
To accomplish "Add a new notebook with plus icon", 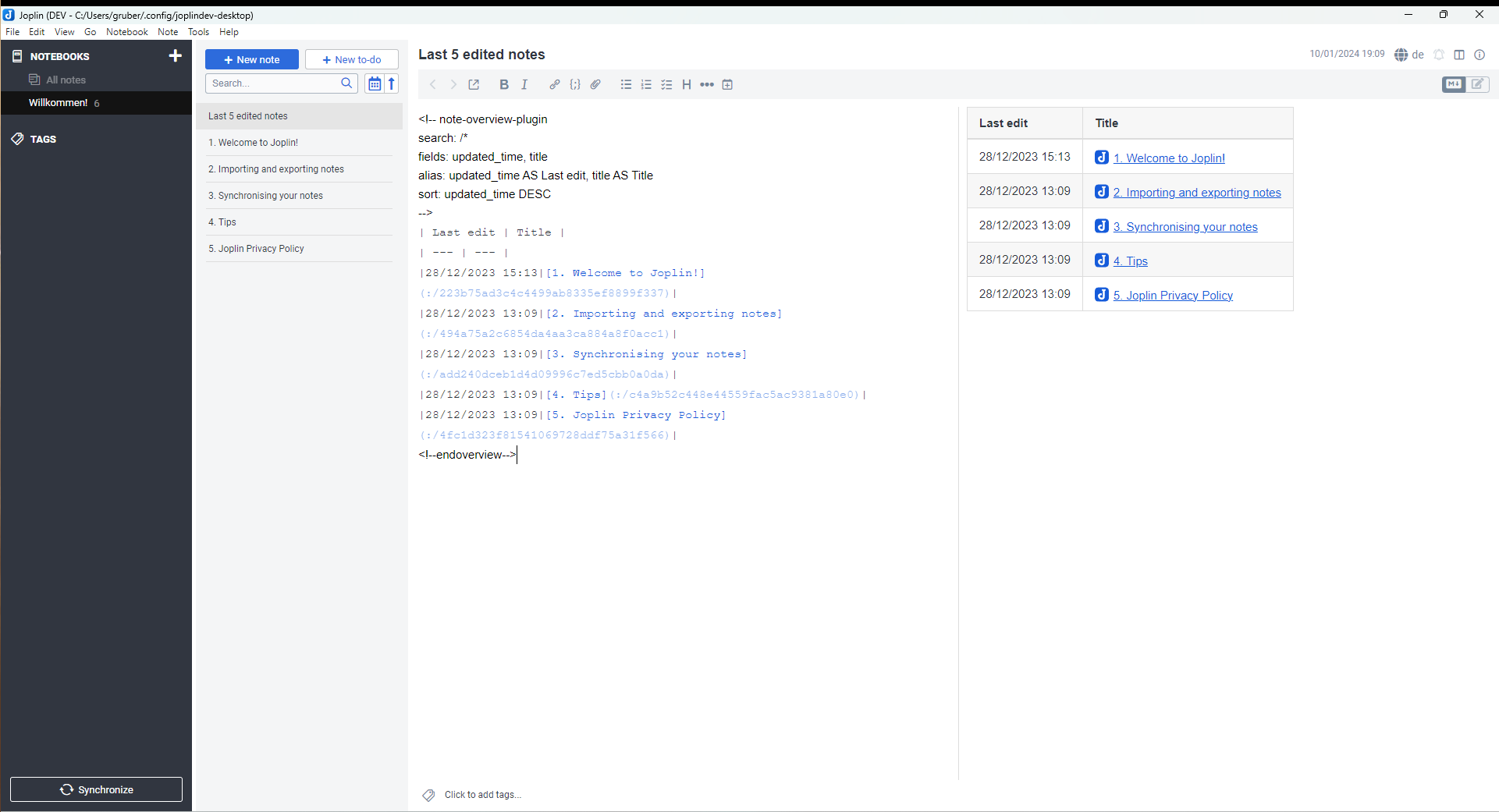I will tap(176, 56).
